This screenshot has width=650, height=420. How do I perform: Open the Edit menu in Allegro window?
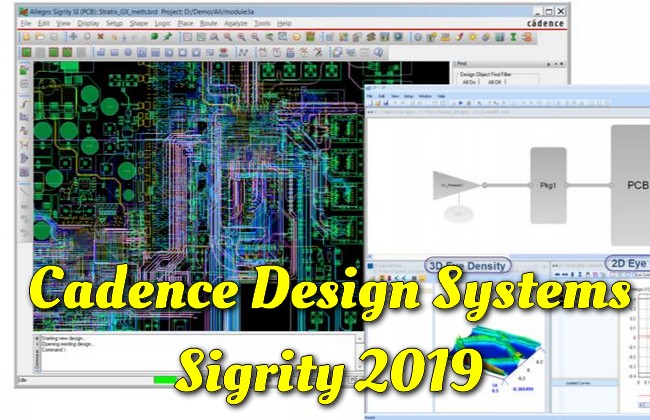pyautogui.click(x=44, y=24)
